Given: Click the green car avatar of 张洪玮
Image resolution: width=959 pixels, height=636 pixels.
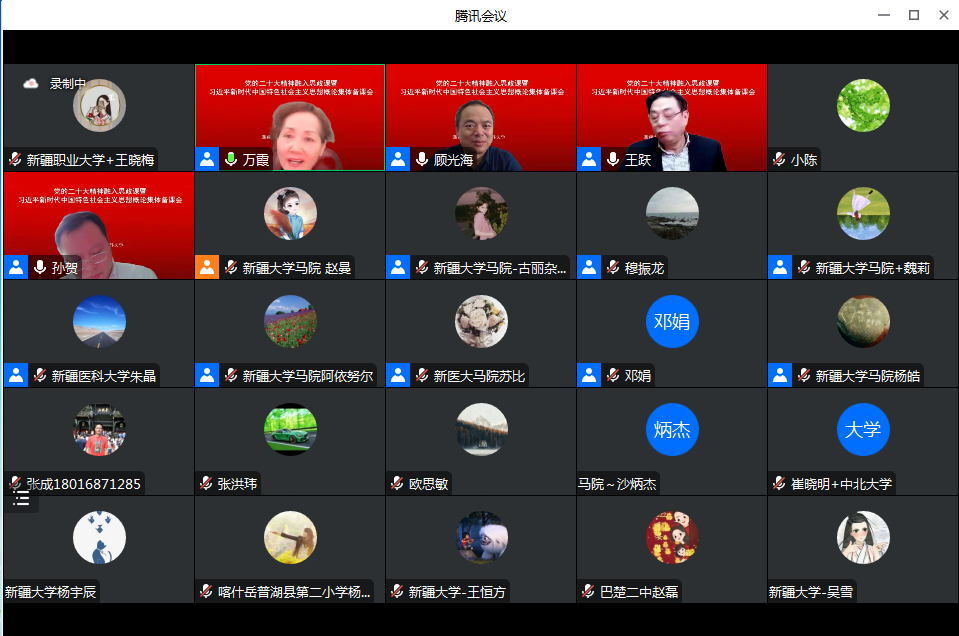Looking at the screenshot, I should click(290, 430).
